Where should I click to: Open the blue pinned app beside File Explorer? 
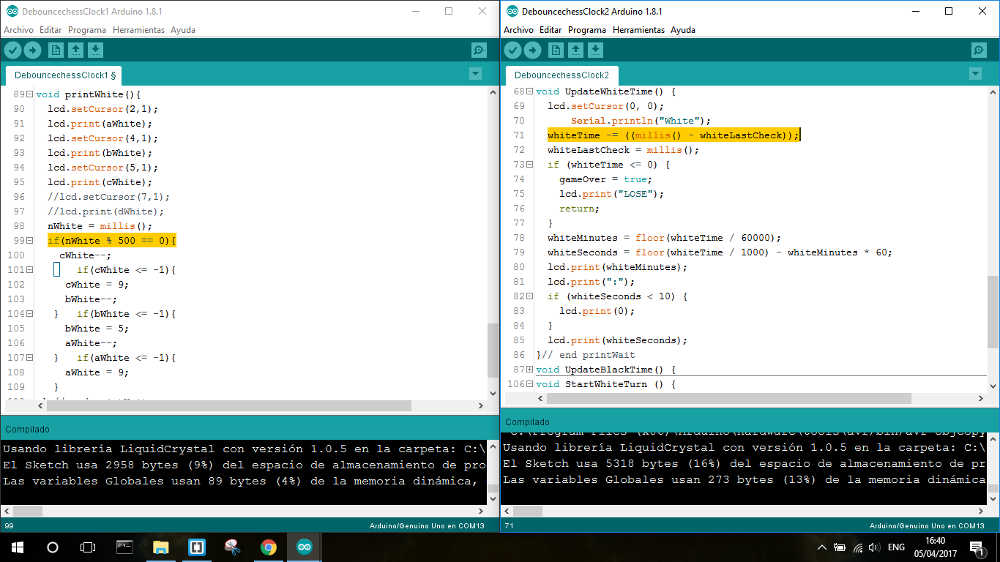tap(196, 547)
